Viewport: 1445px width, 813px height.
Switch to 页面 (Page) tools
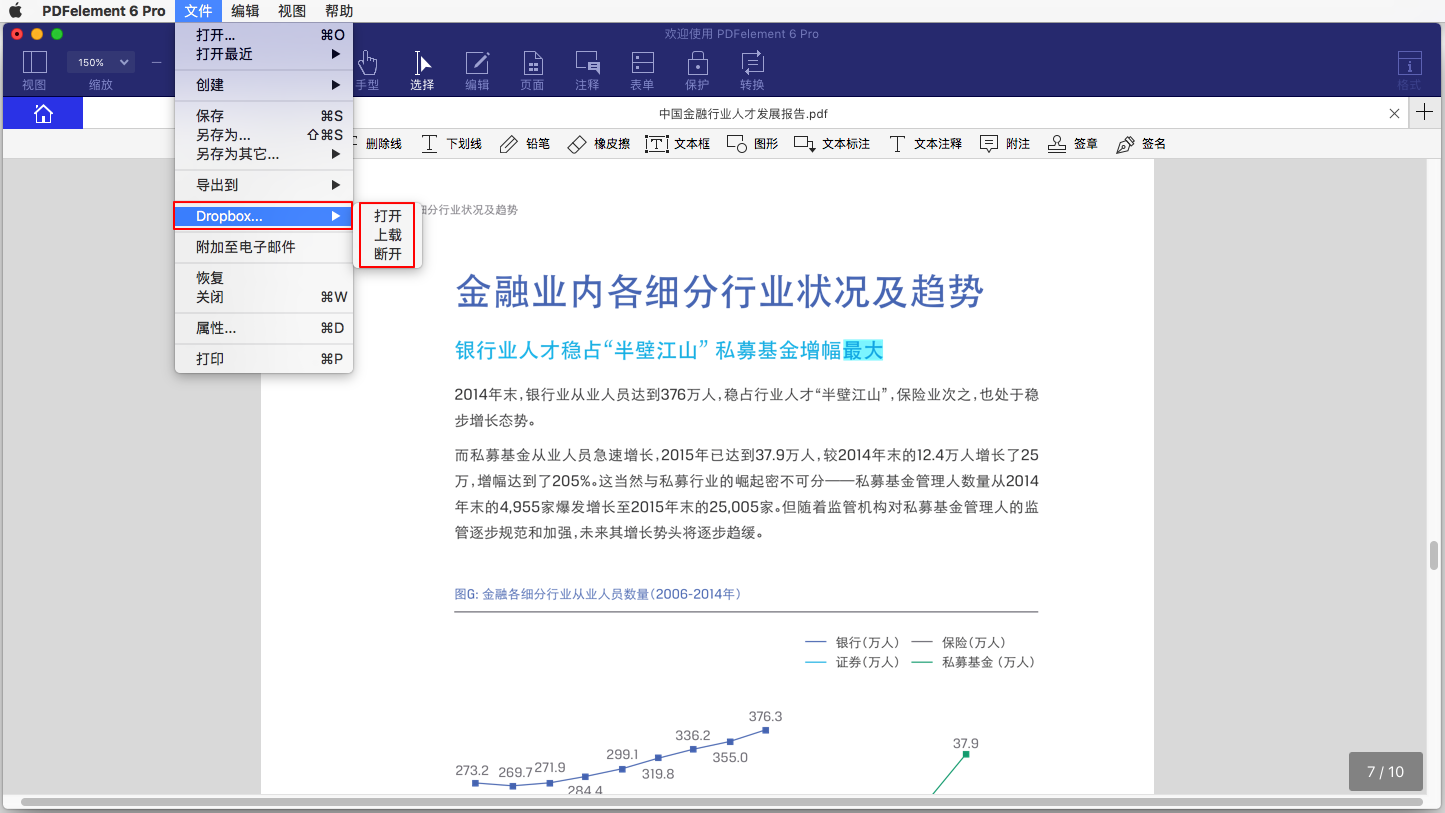pos(532,70)
